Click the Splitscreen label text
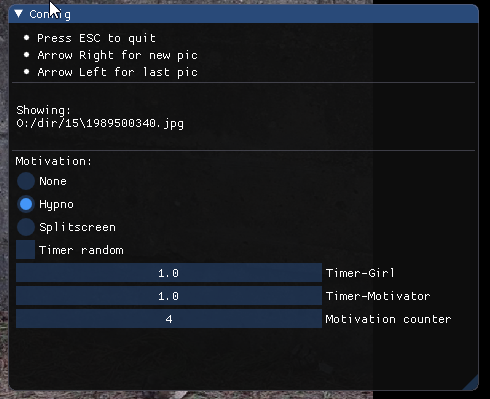This screenshot has width=490, height=399. tap(77, 227)
